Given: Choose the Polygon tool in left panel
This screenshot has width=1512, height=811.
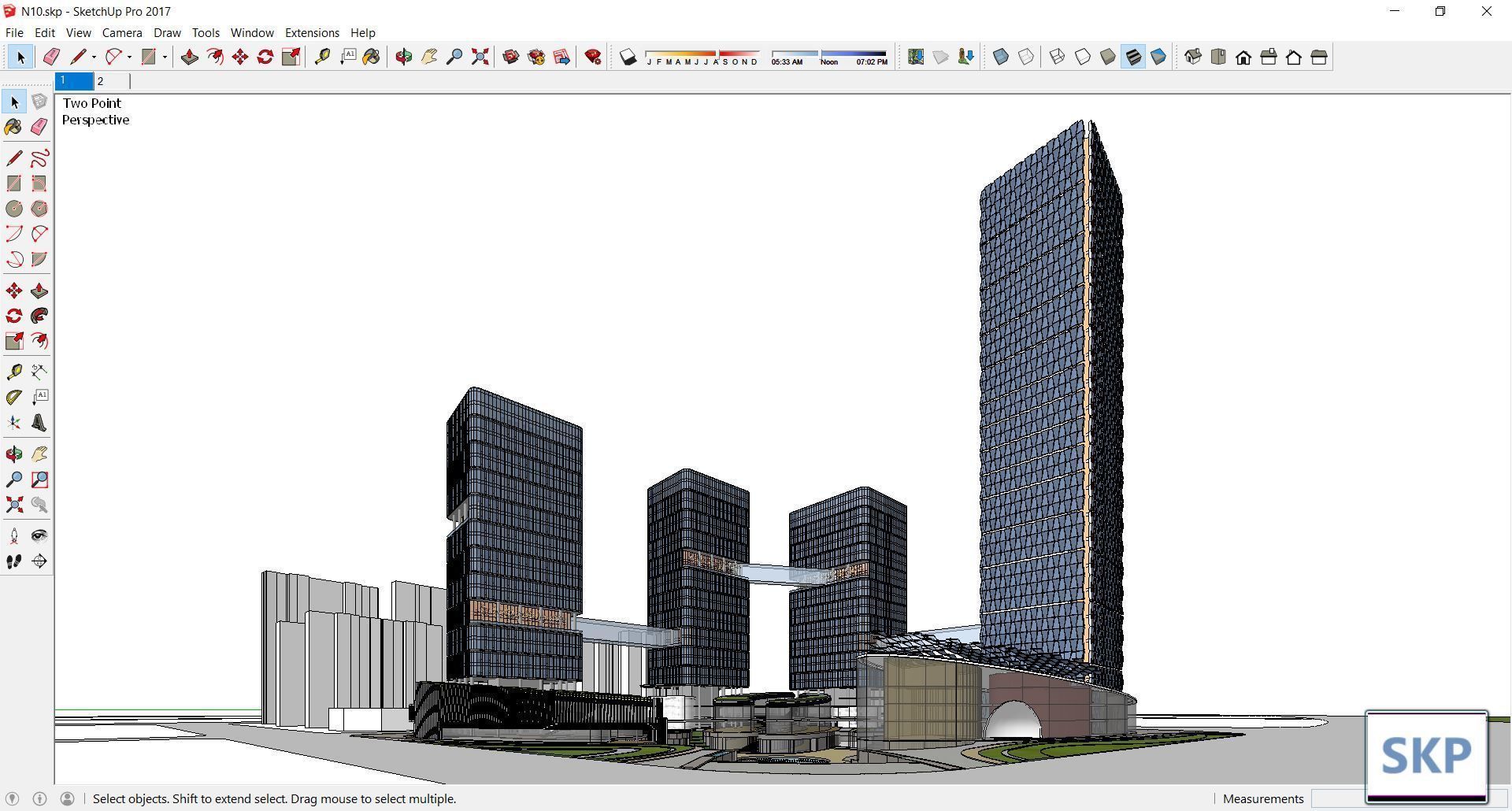Looking at the screenshot, I should click(39, 209).
